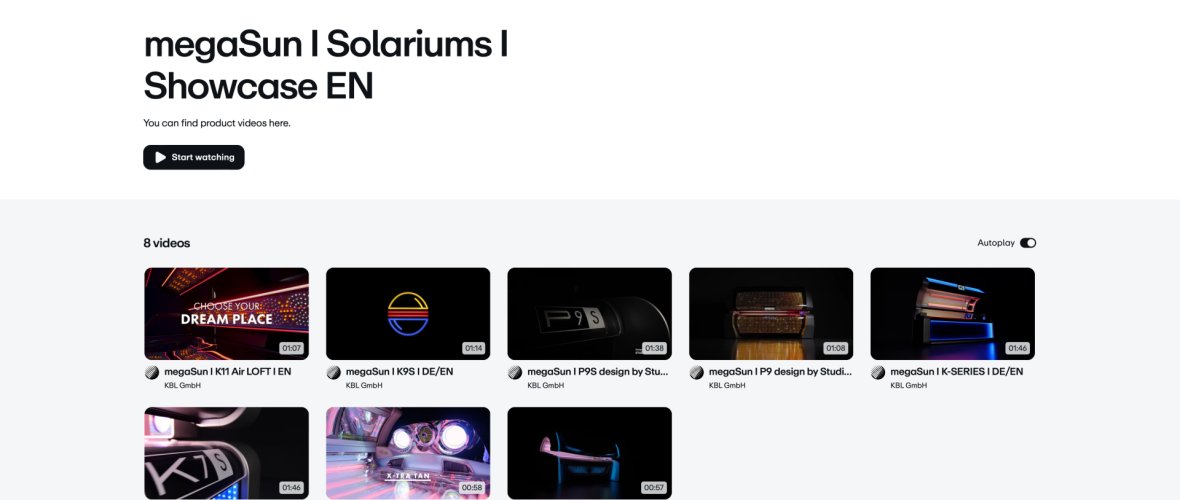Open the K9S colorful logo video thumbnail

point(408,313)
